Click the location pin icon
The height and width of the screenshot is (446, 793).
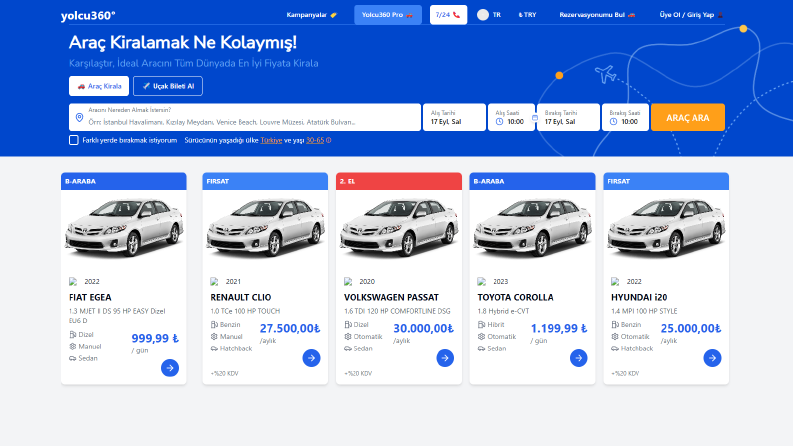[79, 117]
